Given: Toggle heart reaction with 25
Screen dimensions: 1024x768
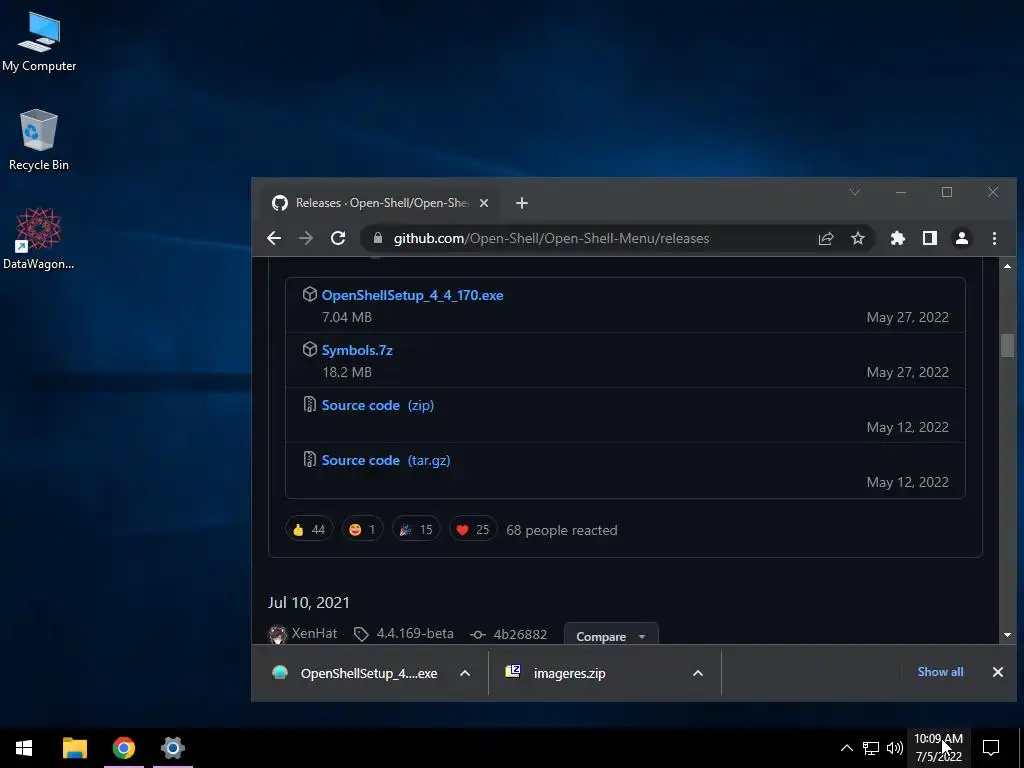Looking at the screenshot, I should [x=473, y=530].
